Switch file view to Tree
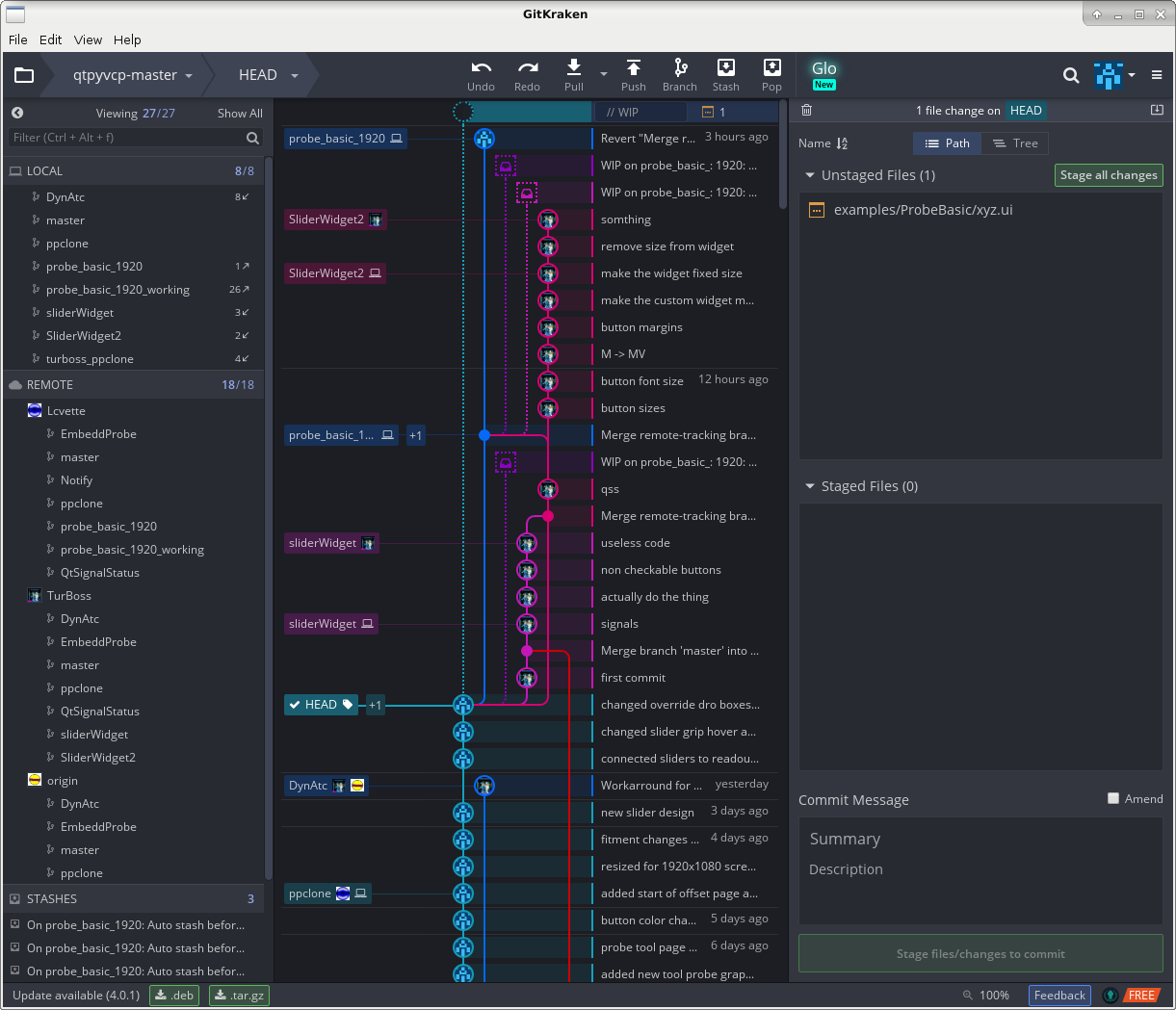Viewport: 1176px width, 1010px height. [1015, 143]
